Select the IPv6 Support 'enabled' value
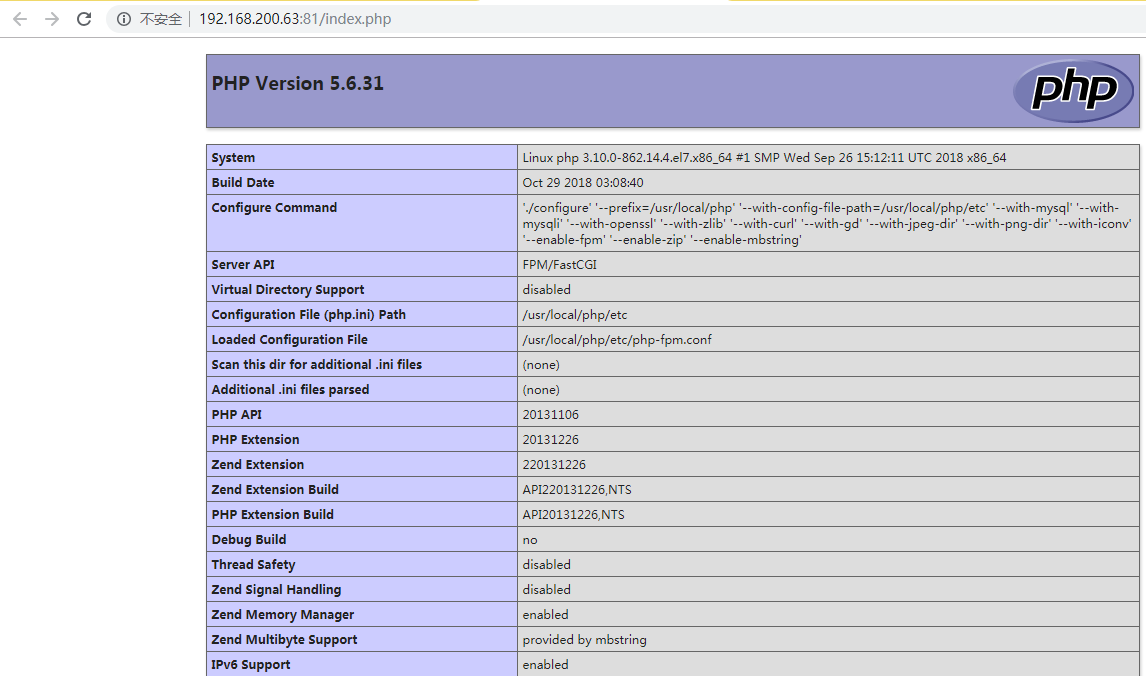Viewport: 1146px width, 676px height. coord(545,664)
